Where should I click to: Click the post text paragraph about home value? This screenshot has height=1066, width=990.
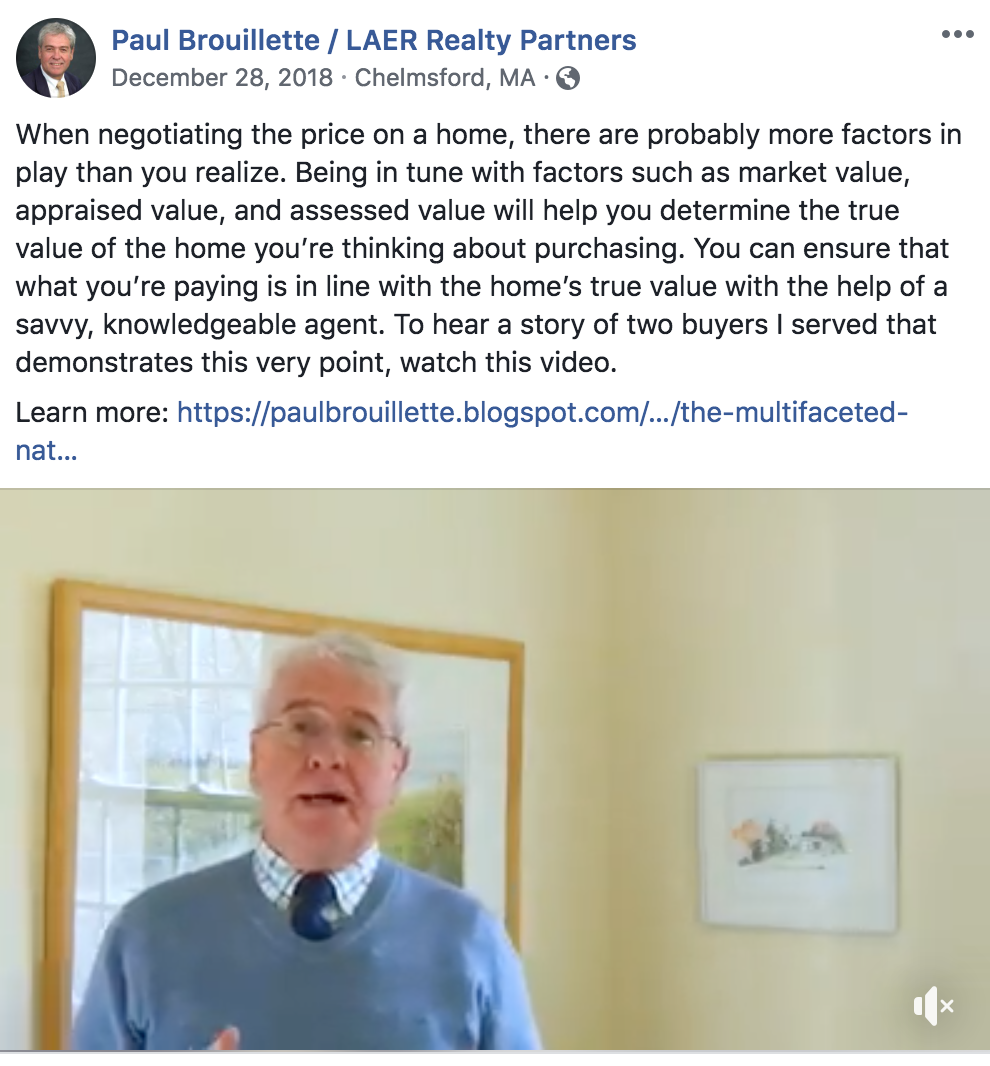[x=488, y=248]
